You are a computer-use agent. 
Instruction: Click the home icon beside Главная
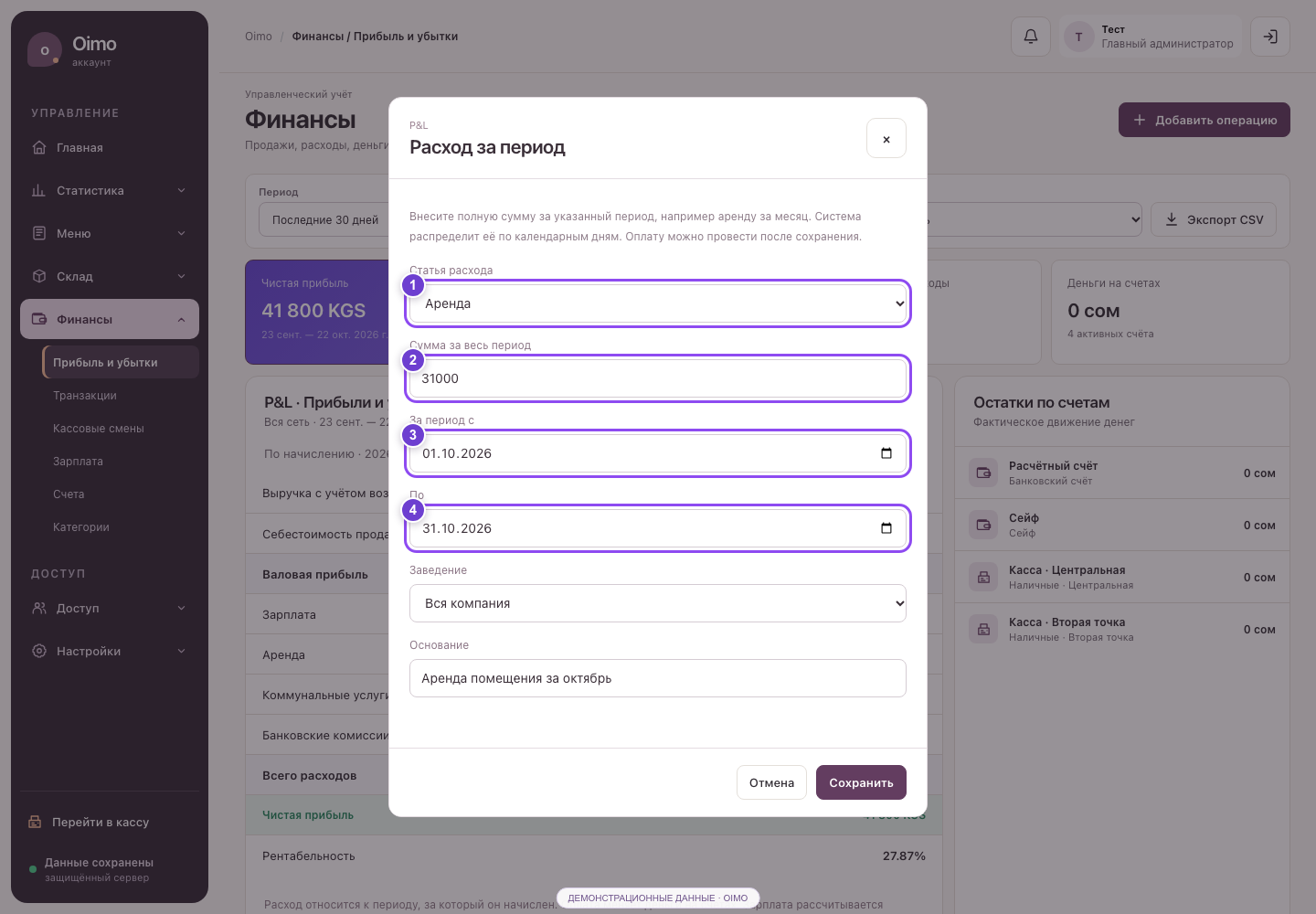pyautogui.click(x=39, y=147)
